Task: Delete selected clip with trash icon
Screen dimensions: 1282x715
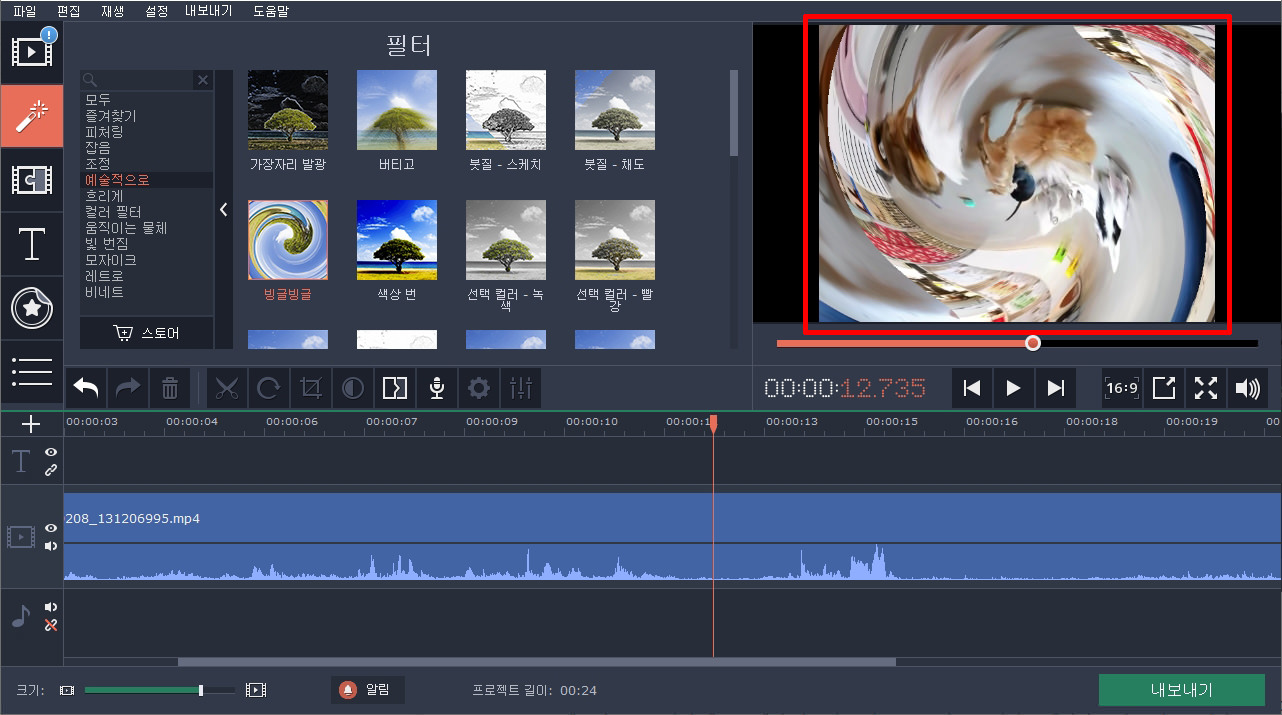Action: 170,388
